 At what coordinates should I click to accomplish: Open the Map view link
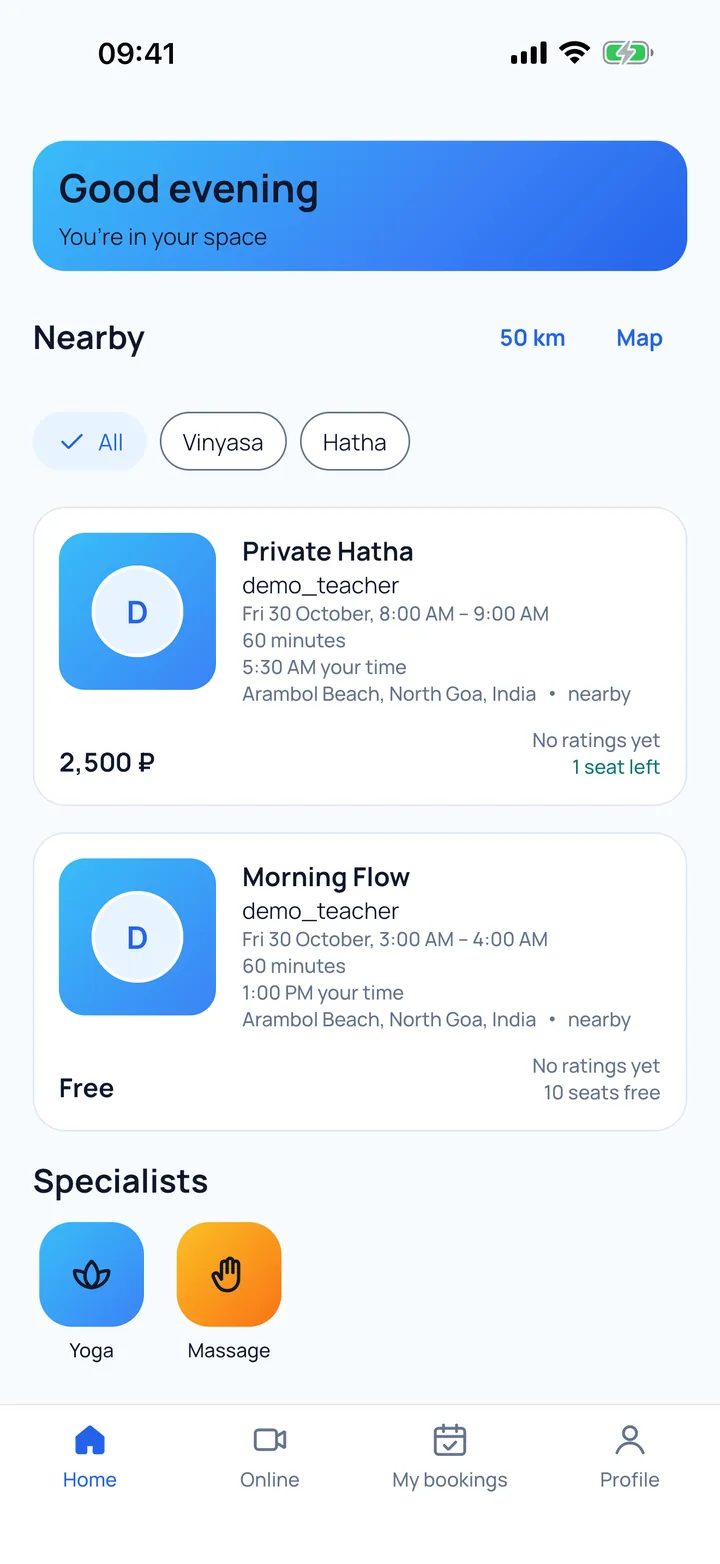(640, 338)
